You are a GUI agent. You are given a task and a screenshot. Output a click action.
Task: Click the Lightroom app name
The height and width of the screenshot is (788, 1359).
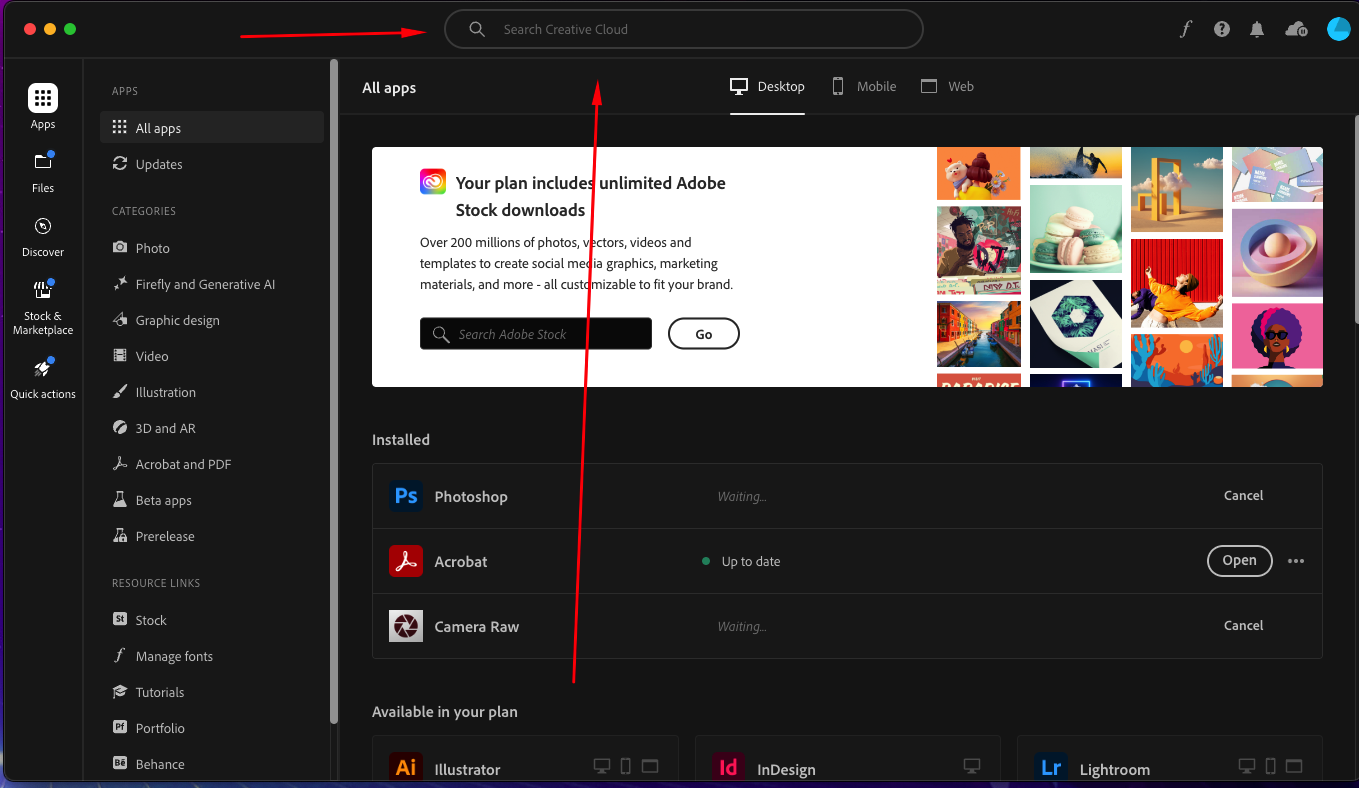(x=1114, y=770)
